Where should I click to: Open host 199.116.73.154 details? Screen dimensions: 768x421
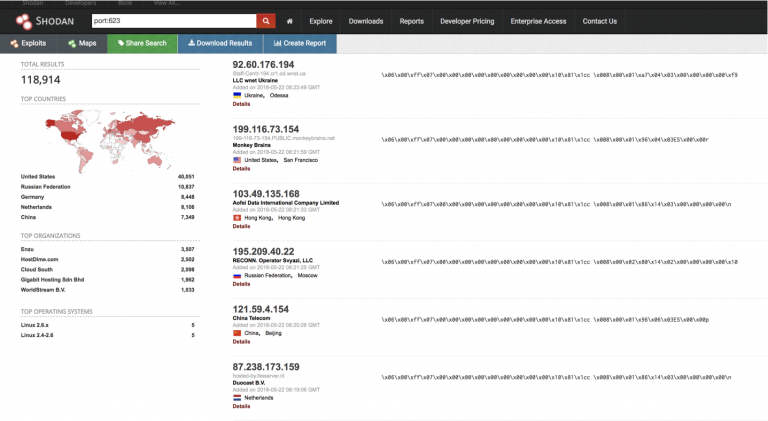[265, 129]
